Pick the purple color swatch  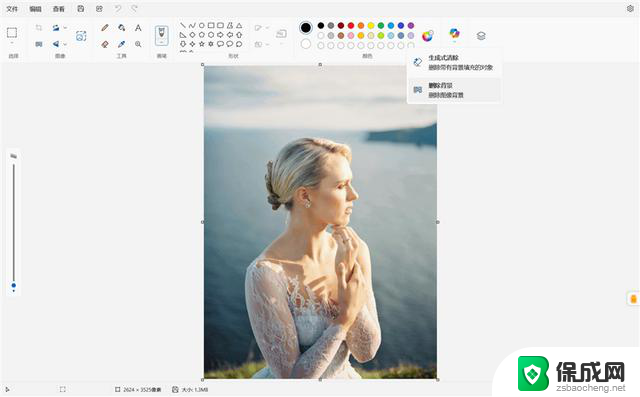[x=411, y=26]
